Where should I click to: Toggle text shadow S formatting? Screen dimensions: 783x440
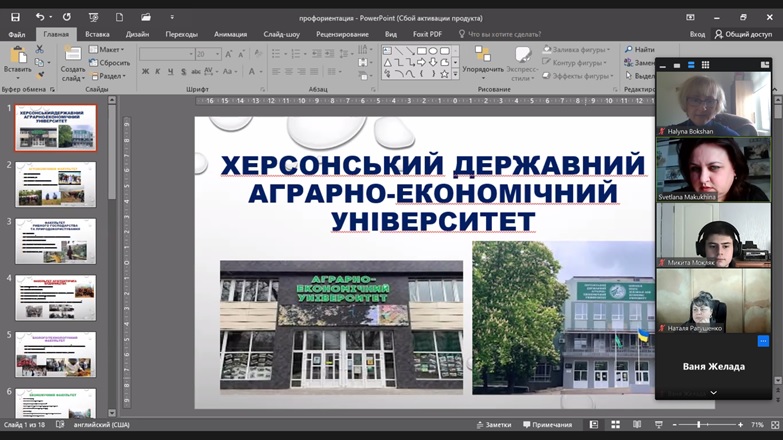(183, 71)
